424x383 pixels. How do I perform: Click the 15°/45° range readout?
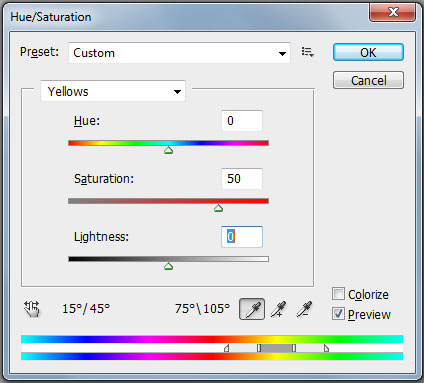[86, 309]
